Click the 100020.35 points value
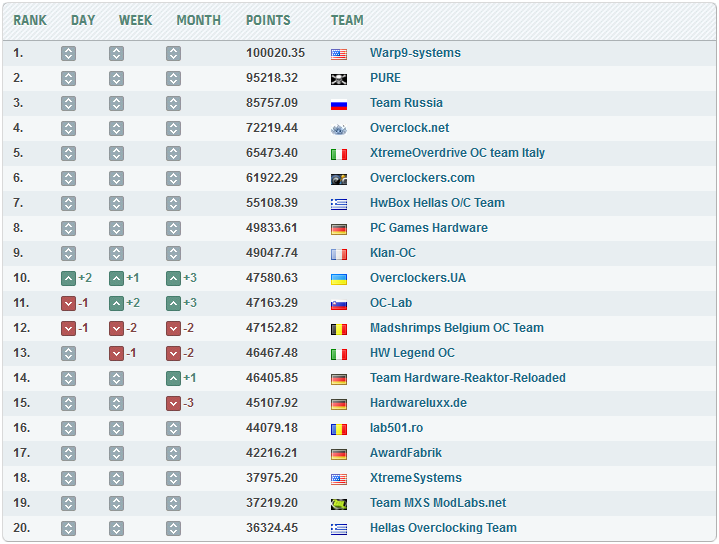This screenshot has width=719, height=544. [x=275, y=53]
